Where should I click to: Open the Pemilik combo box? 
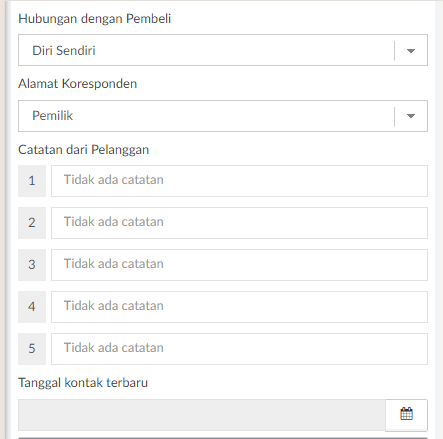[x=223, y=116]
